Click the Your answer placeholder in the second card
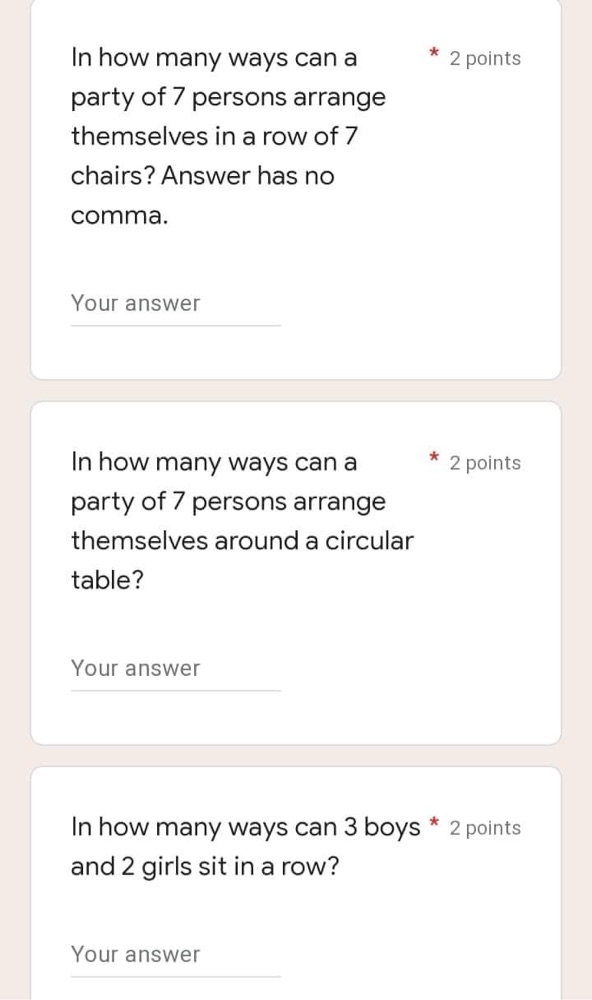This screenshot has height=1000, width=592. [x=136, y=668]
